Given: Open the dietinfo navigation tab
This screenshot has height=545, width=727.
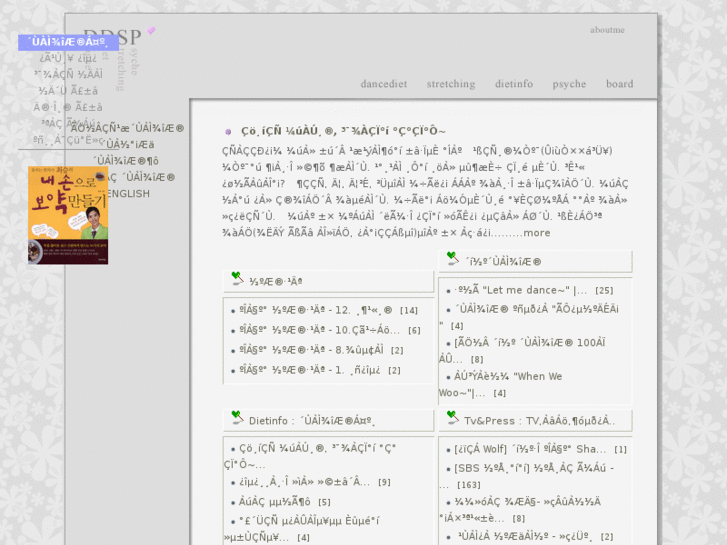Looking at the screenshot, I should click(x=514, y=84).
